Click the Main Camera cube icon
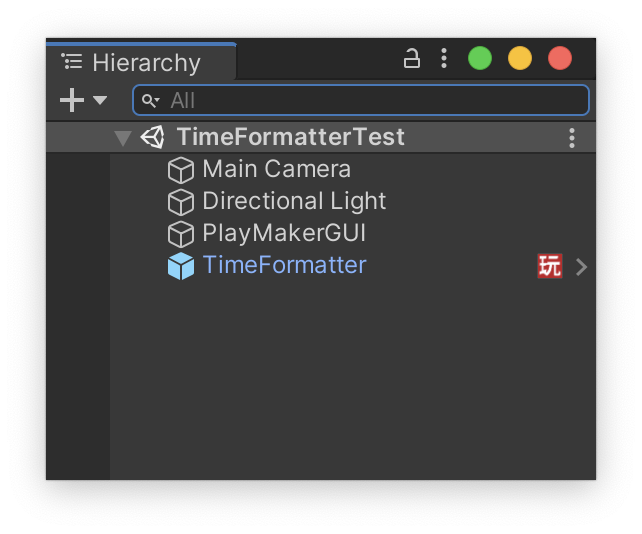 tap(181, 170)
